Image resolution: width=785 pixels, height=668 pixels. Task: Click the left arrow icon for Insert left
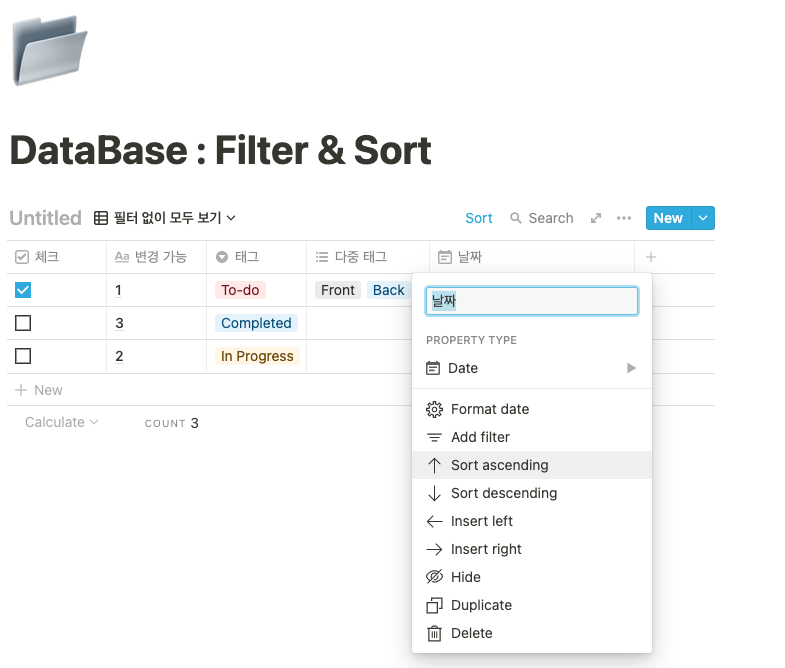(x=434, y=521)
